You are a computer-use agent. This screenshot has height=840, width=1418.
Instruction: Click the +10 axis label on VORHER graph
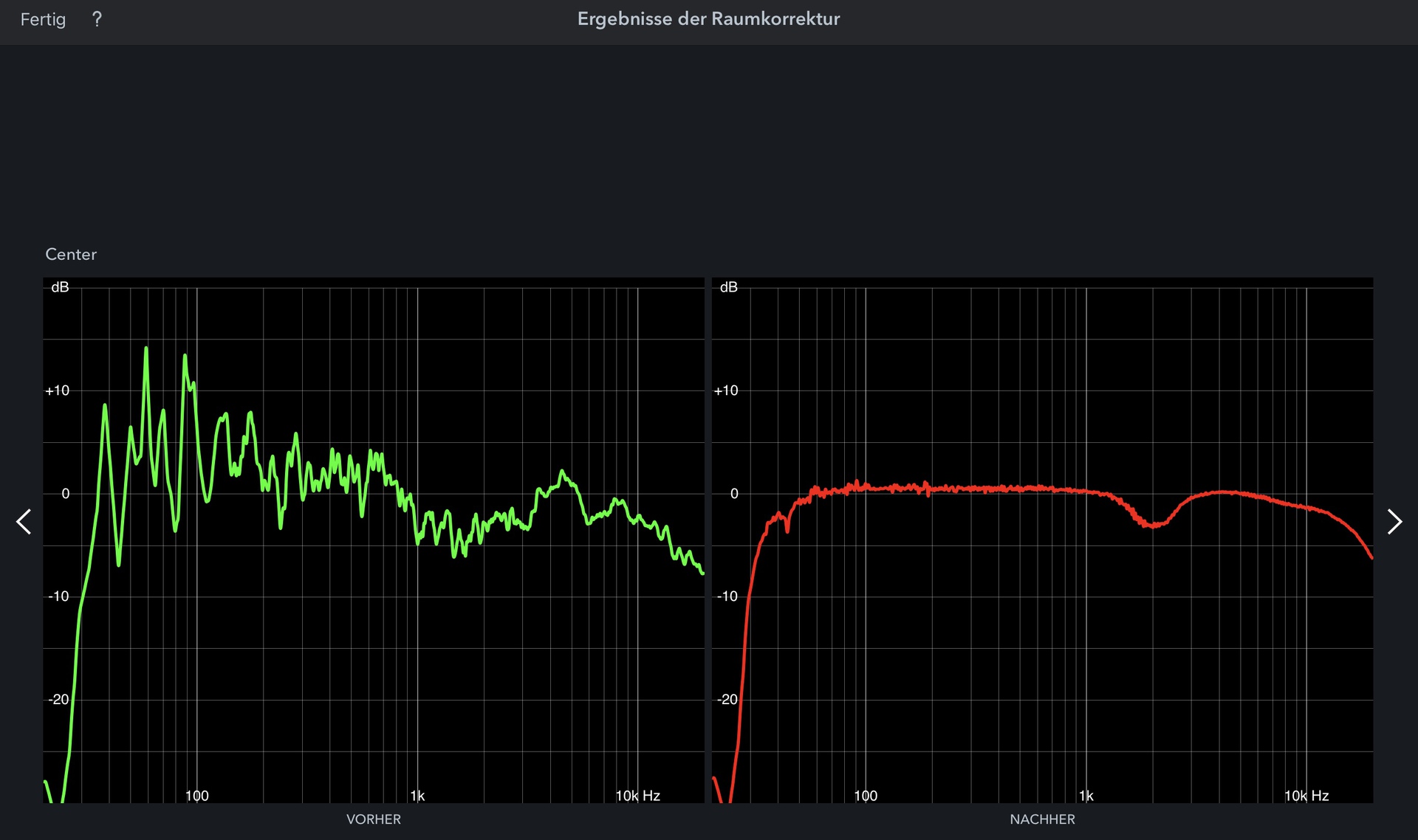click(58, 390)
